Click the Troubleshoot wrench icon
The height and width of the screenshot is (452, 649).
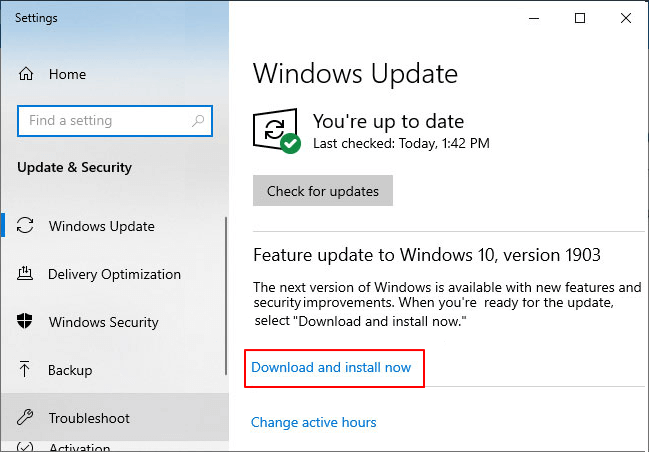point(26,418)
